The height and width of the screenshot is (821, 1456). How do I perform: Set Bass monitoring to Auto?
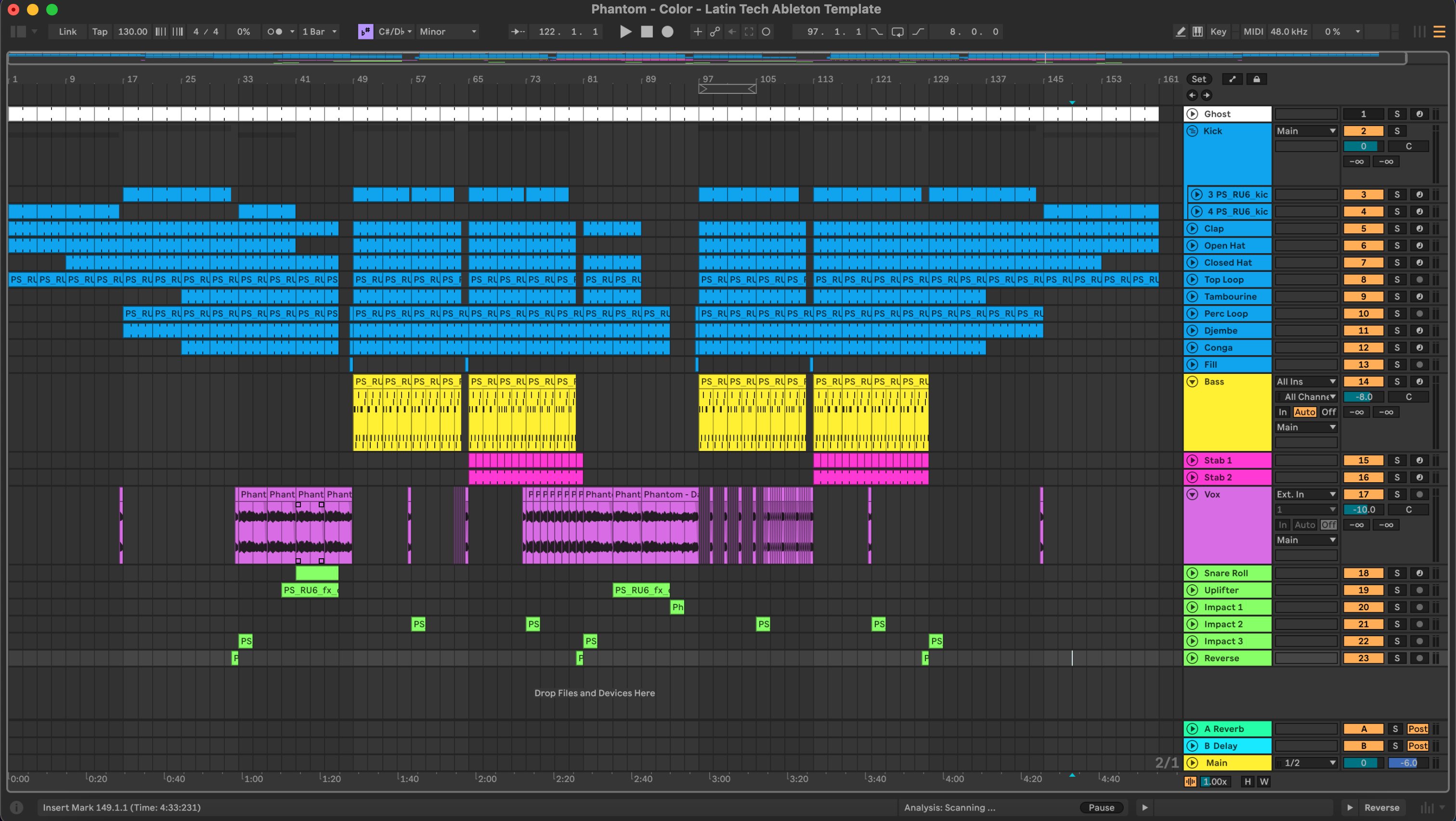click(1304, 412)
